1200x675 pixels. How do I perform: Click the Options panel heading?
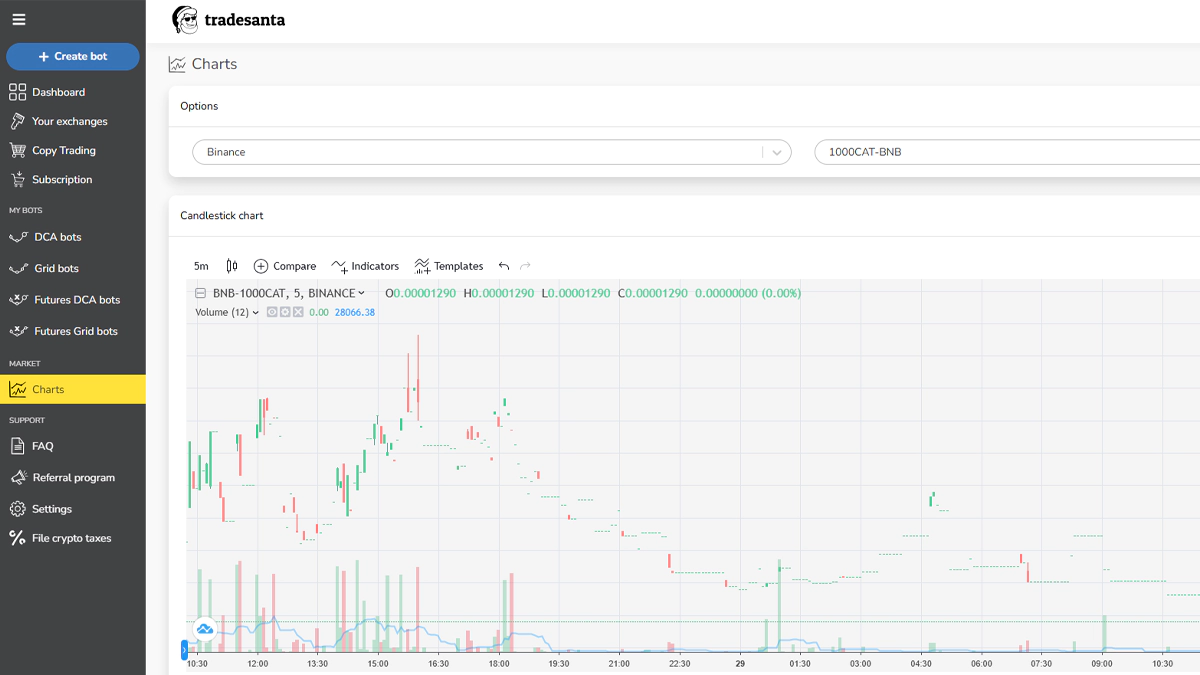199,106
